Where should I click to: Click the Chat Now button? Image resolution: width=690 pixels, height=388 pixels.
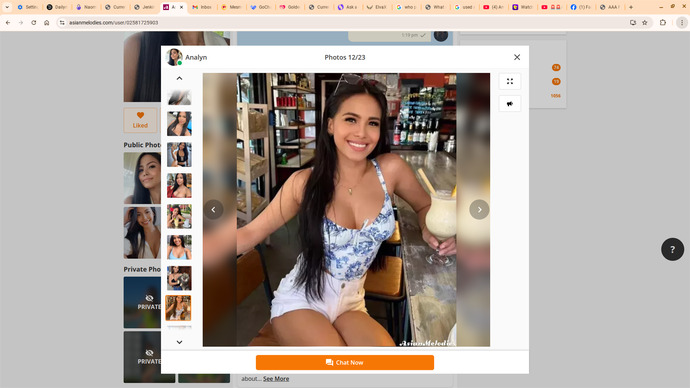(345, 362)
